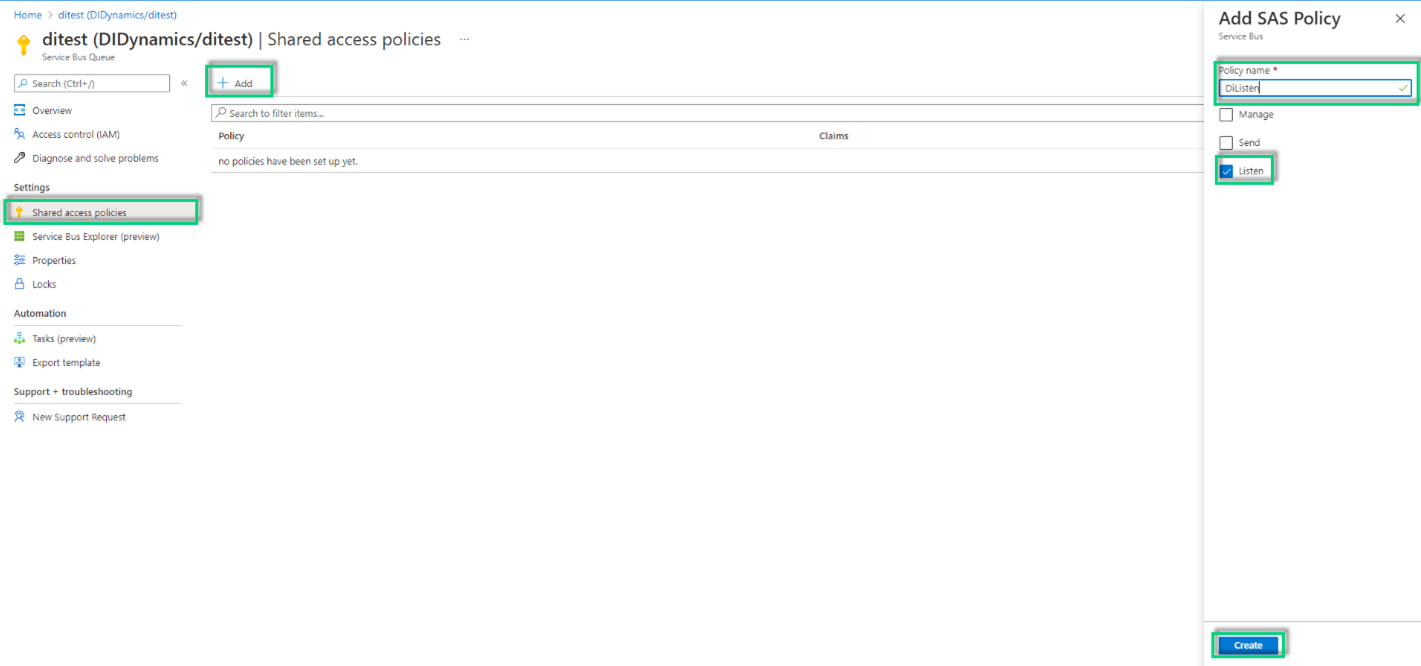The image size is (1421, 666).
Task: Focus the Search to filter items field
Action: point(706,113)
